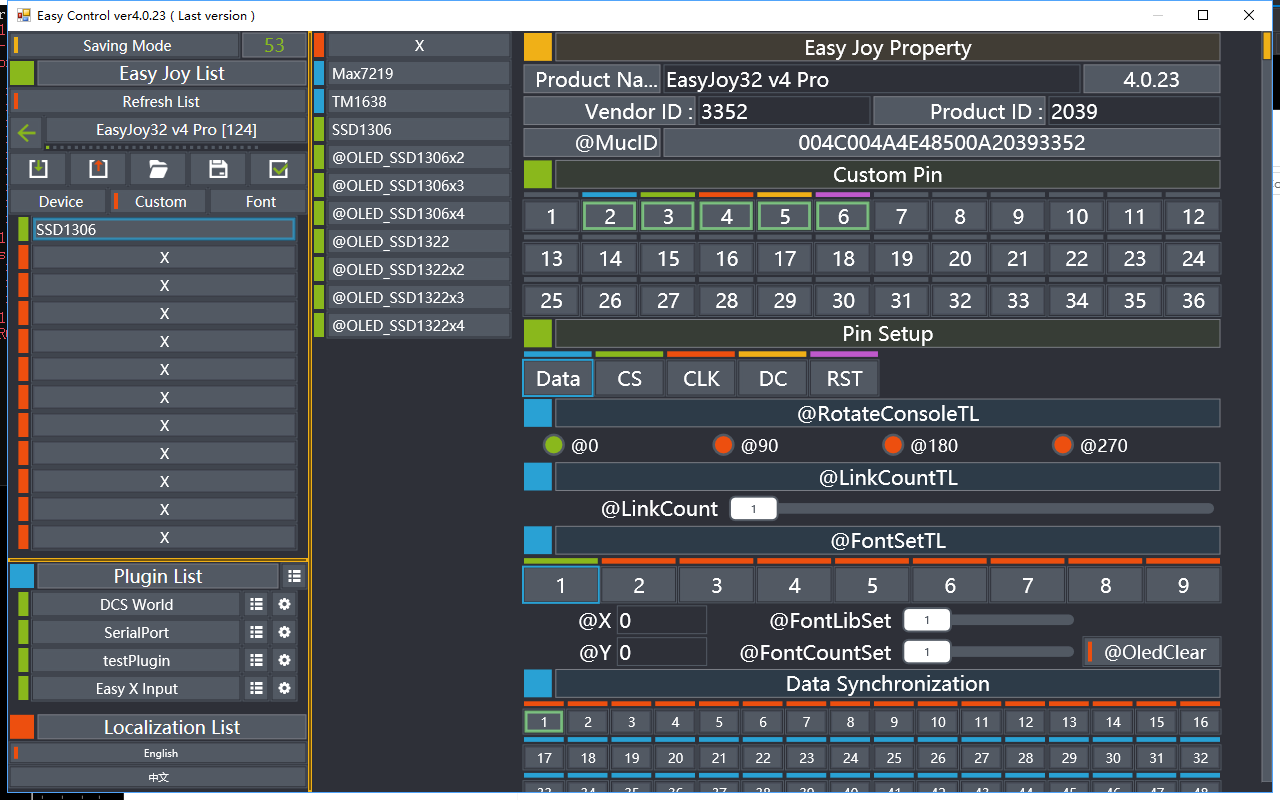The height and width of the screenshot is (800, 1280).
Task: Click the download to device icon
Action: click(x=38, y=169)
